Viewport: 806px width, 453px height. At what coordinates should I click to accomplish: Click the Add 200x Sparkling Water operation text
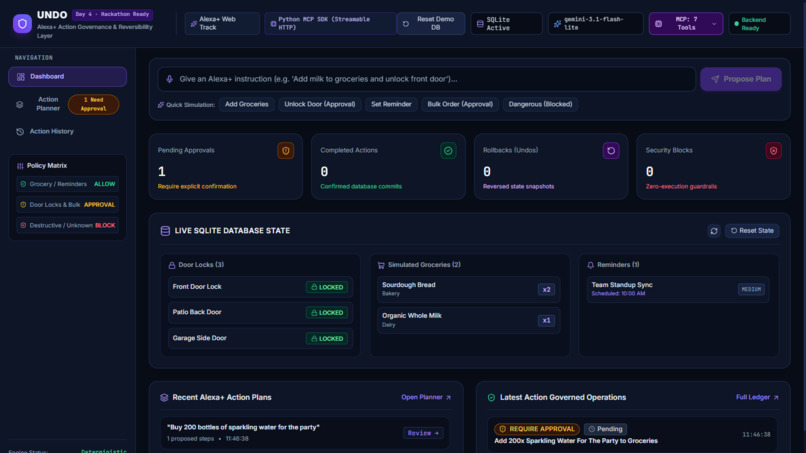coord(576,441)
